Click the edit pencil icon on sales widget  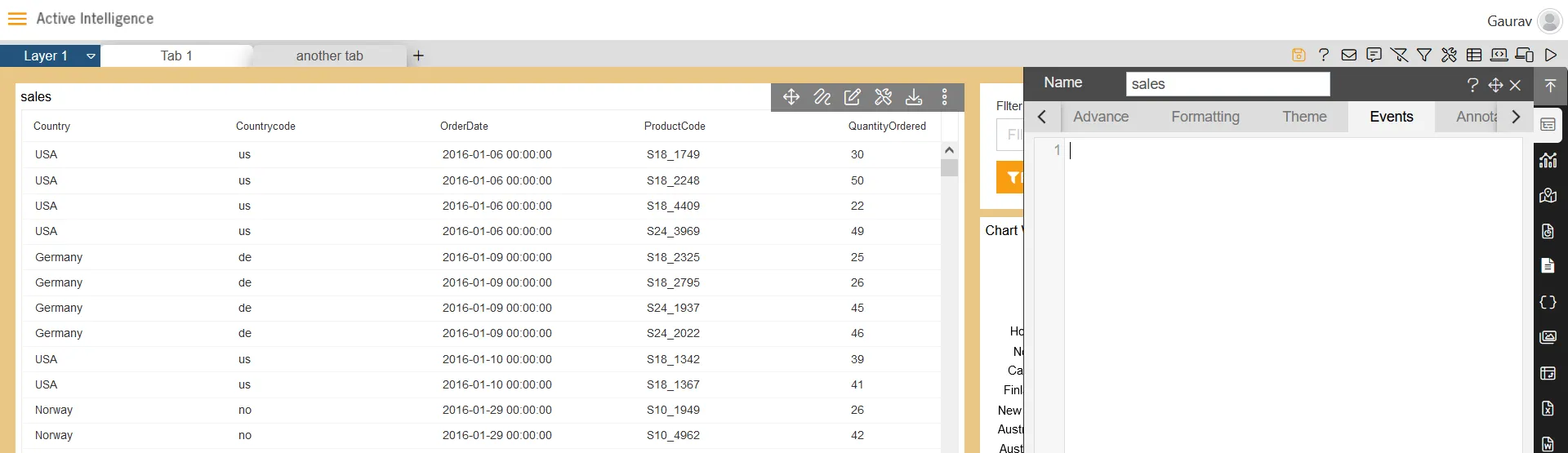852,97
